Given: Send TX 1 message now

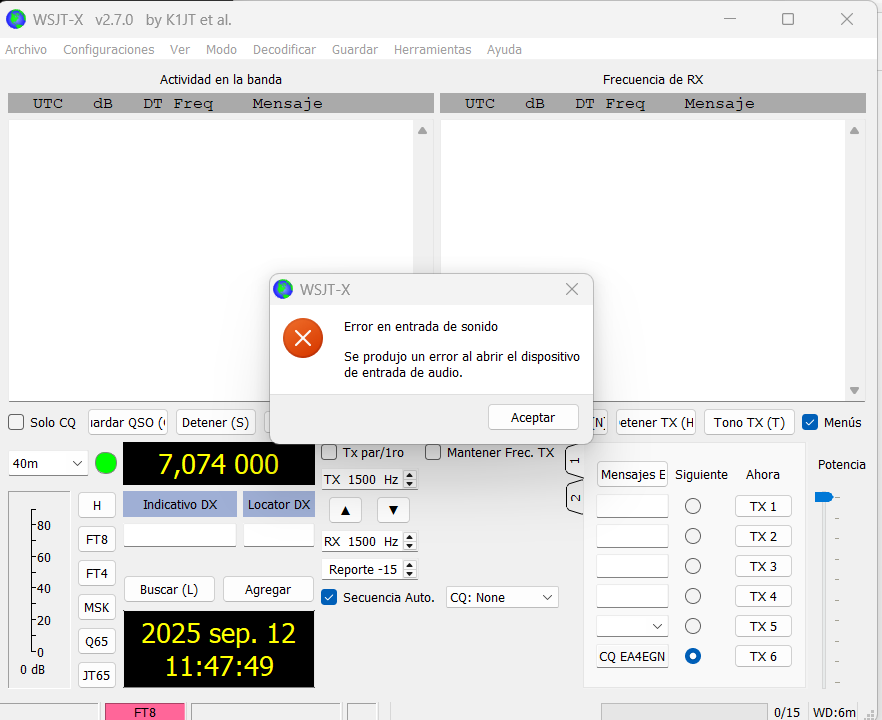Looking at the screenshot, I should [x=763, y=506].
